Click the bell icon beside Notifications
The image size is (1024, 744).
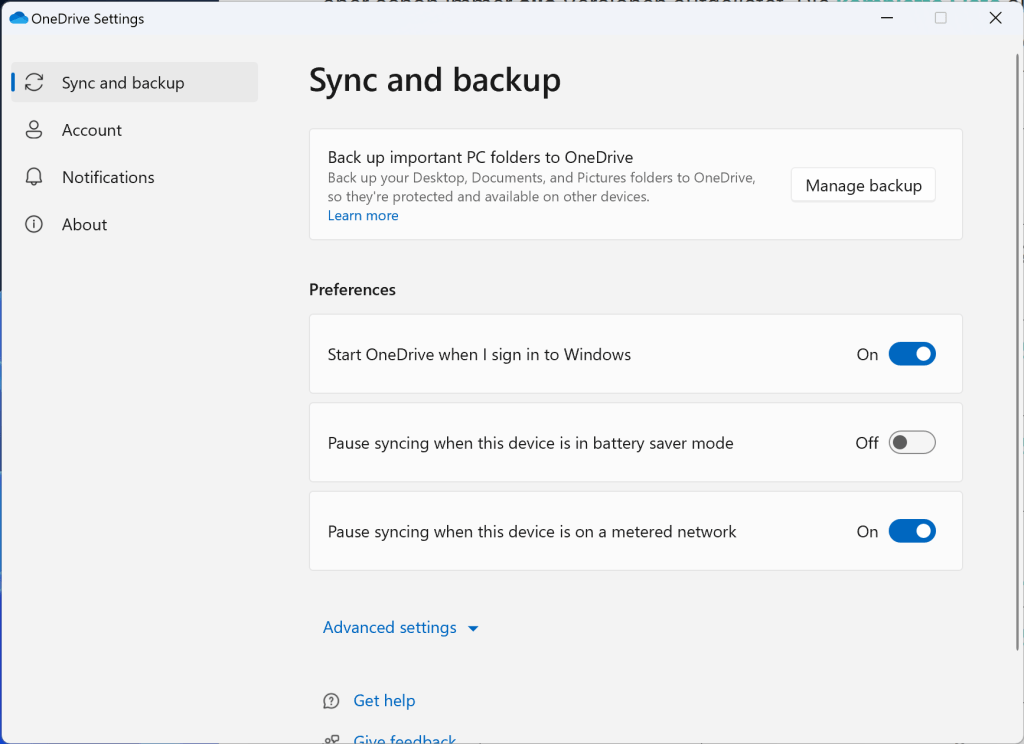click(34, 177)
